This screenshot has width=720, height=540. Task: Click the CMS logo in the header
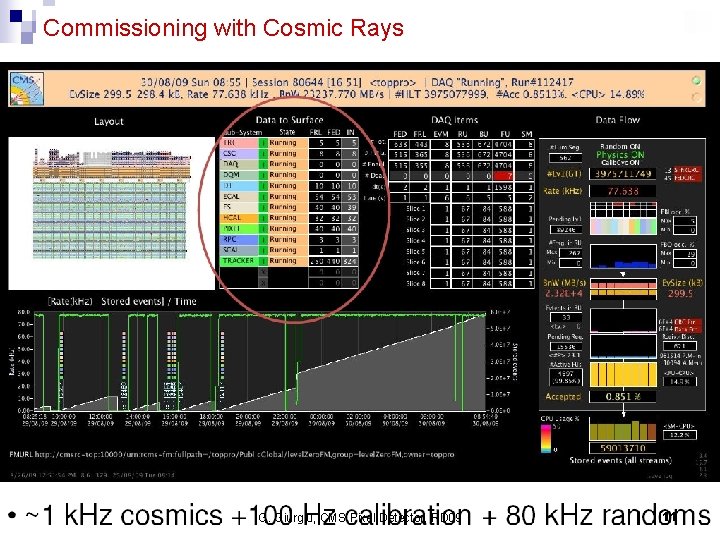click(27, 89)
